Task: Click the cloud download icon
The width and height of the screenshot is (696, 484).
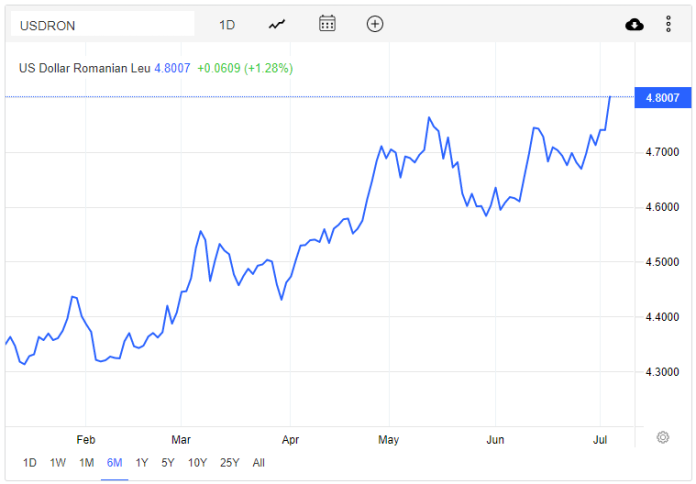Action: pos(634,24)
